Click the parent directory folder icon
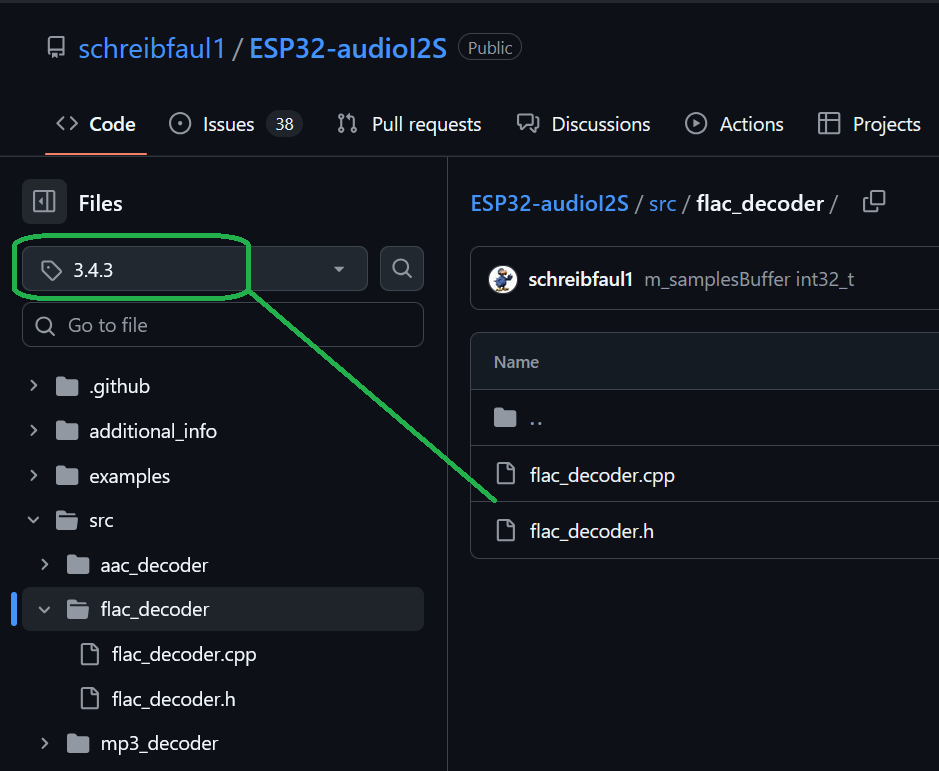Image resolution: width=939 pixels, height=771 pixels. pos(505,418)
